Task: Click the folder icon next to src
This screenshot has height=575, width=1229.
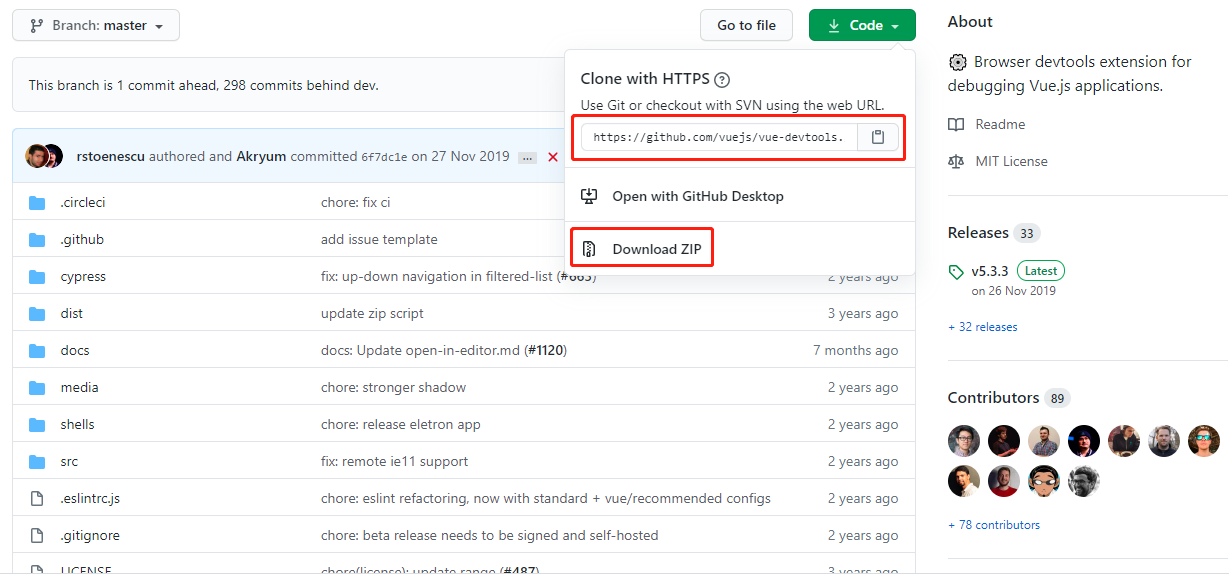Action: tap(38, 461)
